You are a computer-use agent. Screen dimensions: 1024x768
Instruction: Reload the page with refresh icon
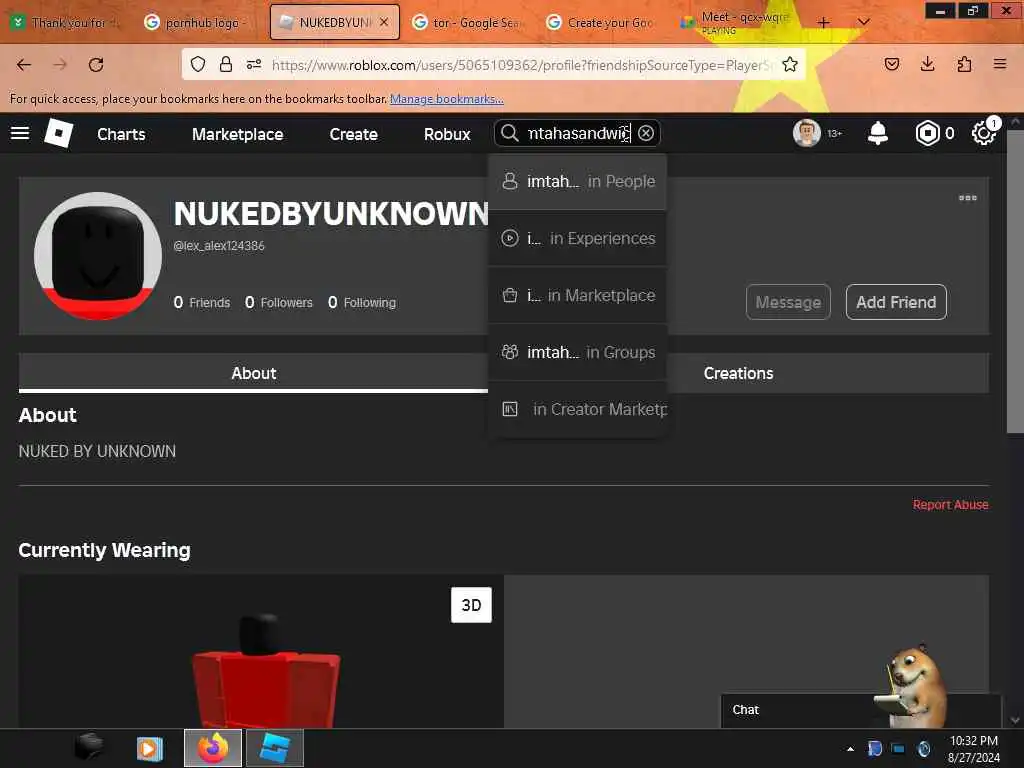click(x=96, y=65)
